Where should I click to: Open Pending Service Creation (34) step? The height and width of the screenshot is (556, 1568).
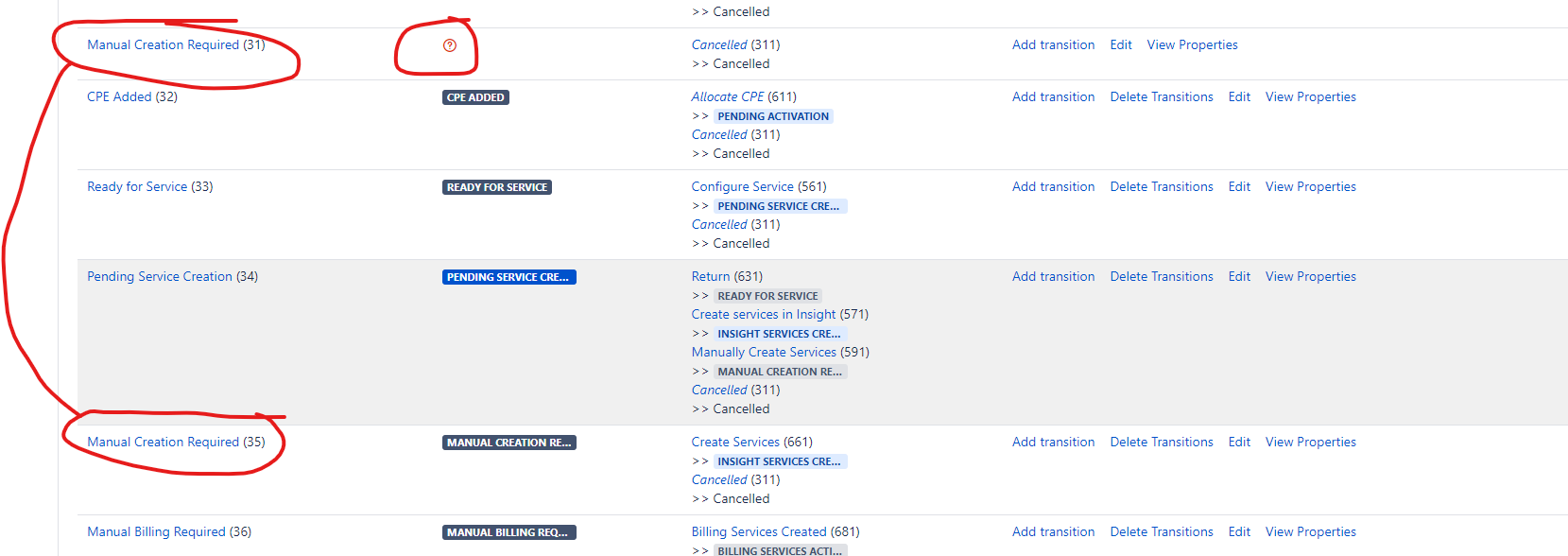click(x=160, y=276)
